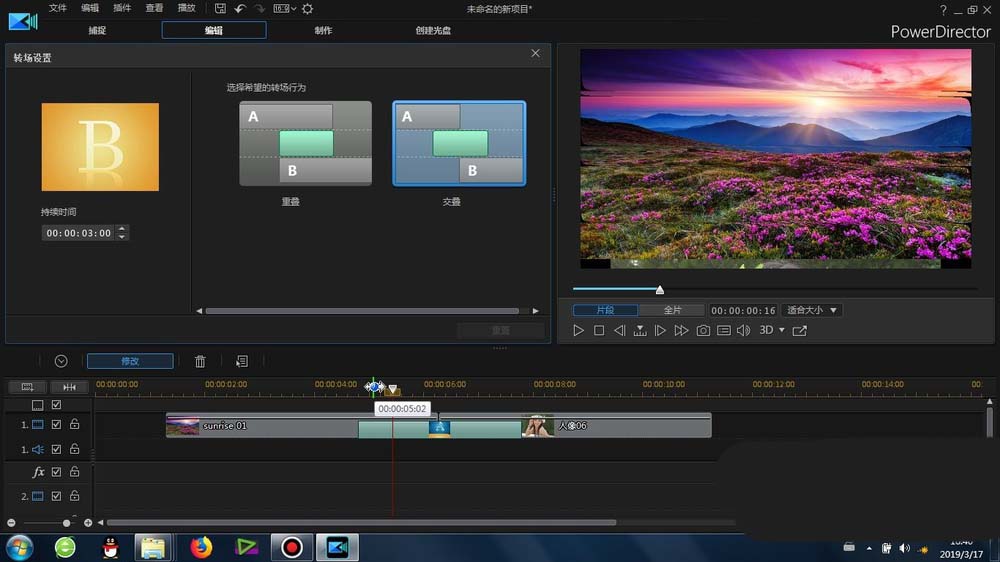This screenshot has width=1000, height=562.
Task: Unlock or lock the fx track
Action: 74,472
